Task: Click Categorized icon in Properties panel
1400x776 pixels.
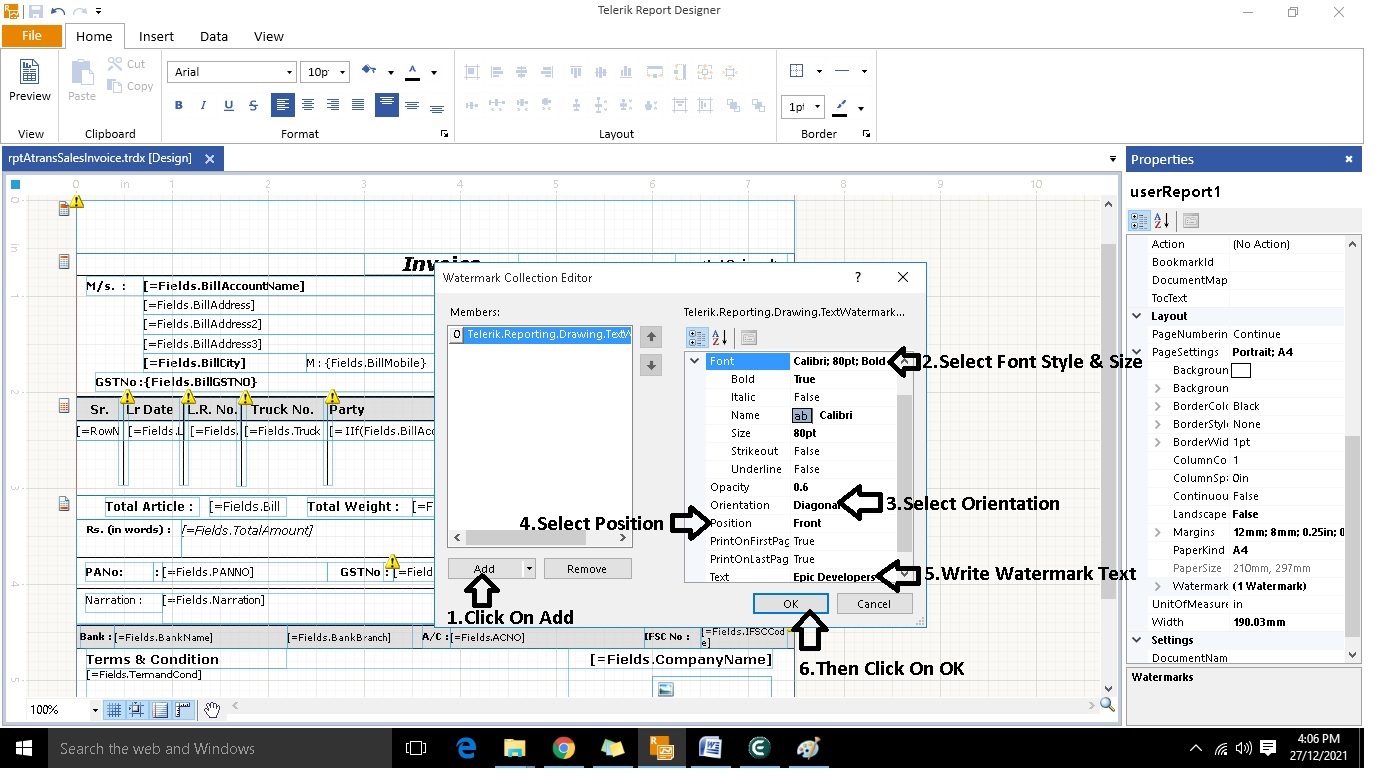Action: point(1139,221)
